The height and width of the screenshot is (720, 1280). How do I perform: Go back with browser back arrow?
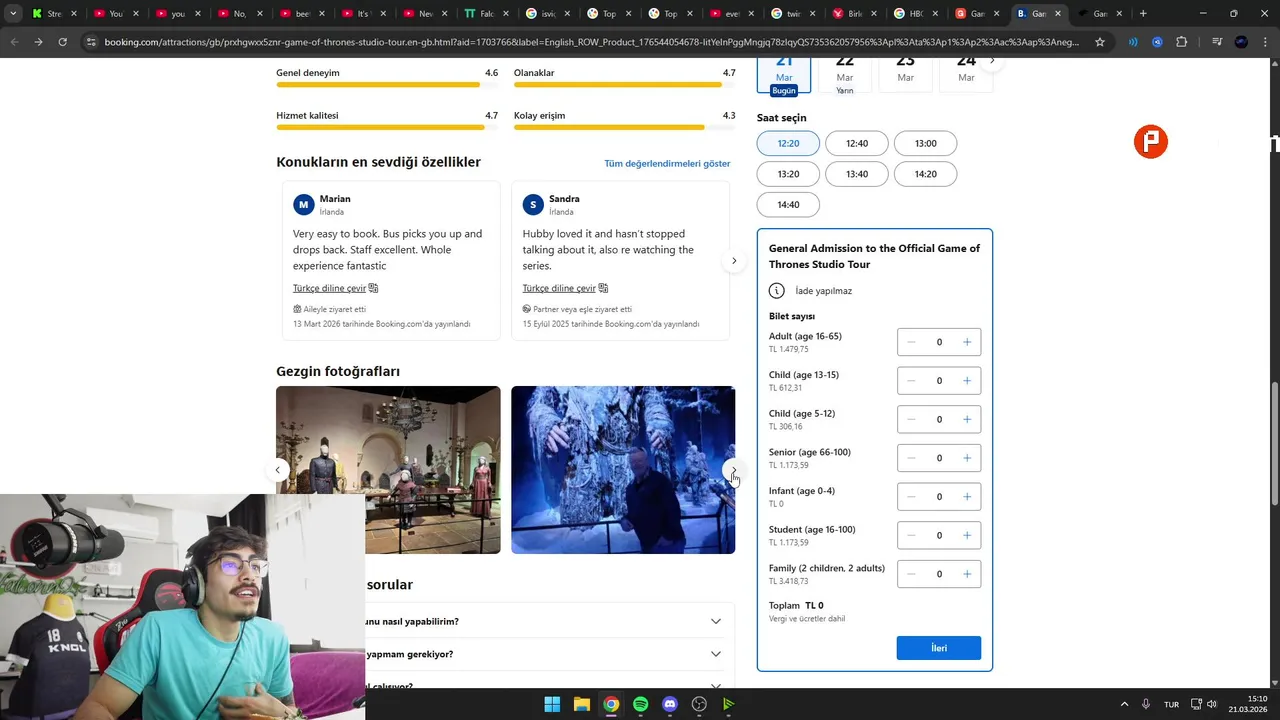(14, 42)
